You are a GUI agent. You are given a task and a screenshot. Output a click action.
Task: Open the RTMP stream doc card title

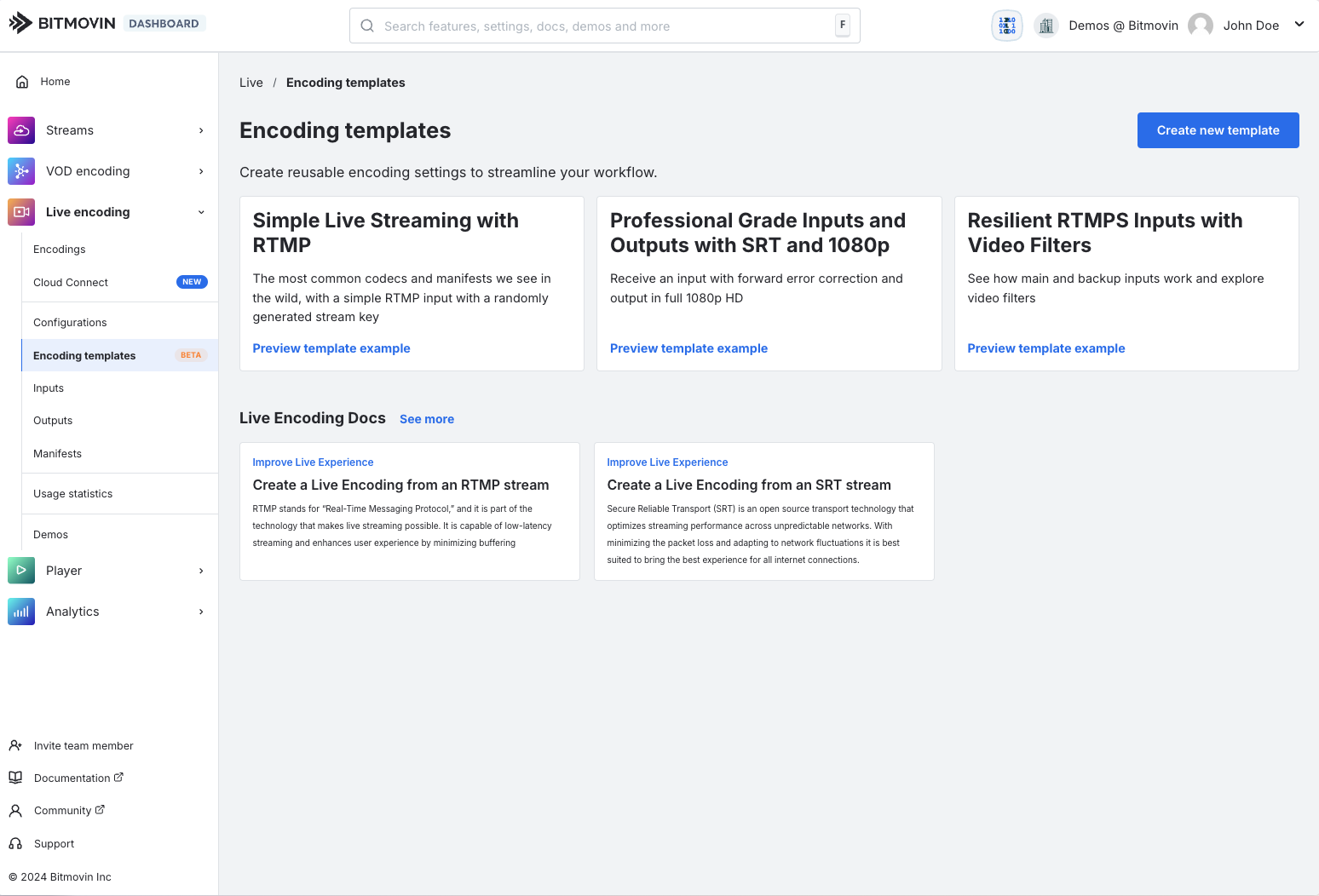[x=400, y=485]
